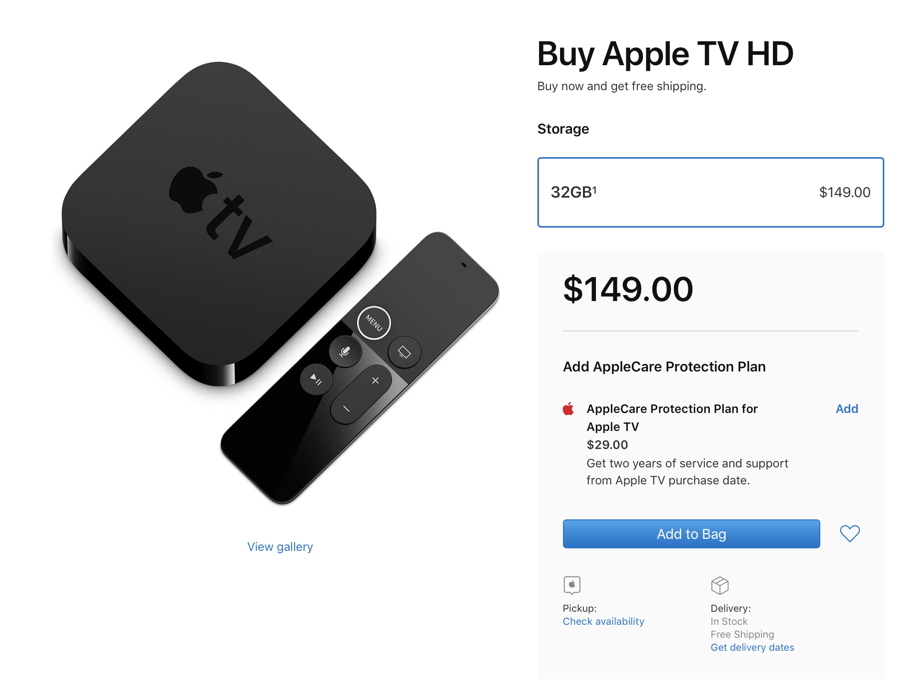
Task: Open the View gallery link
Action: [280, 546]
